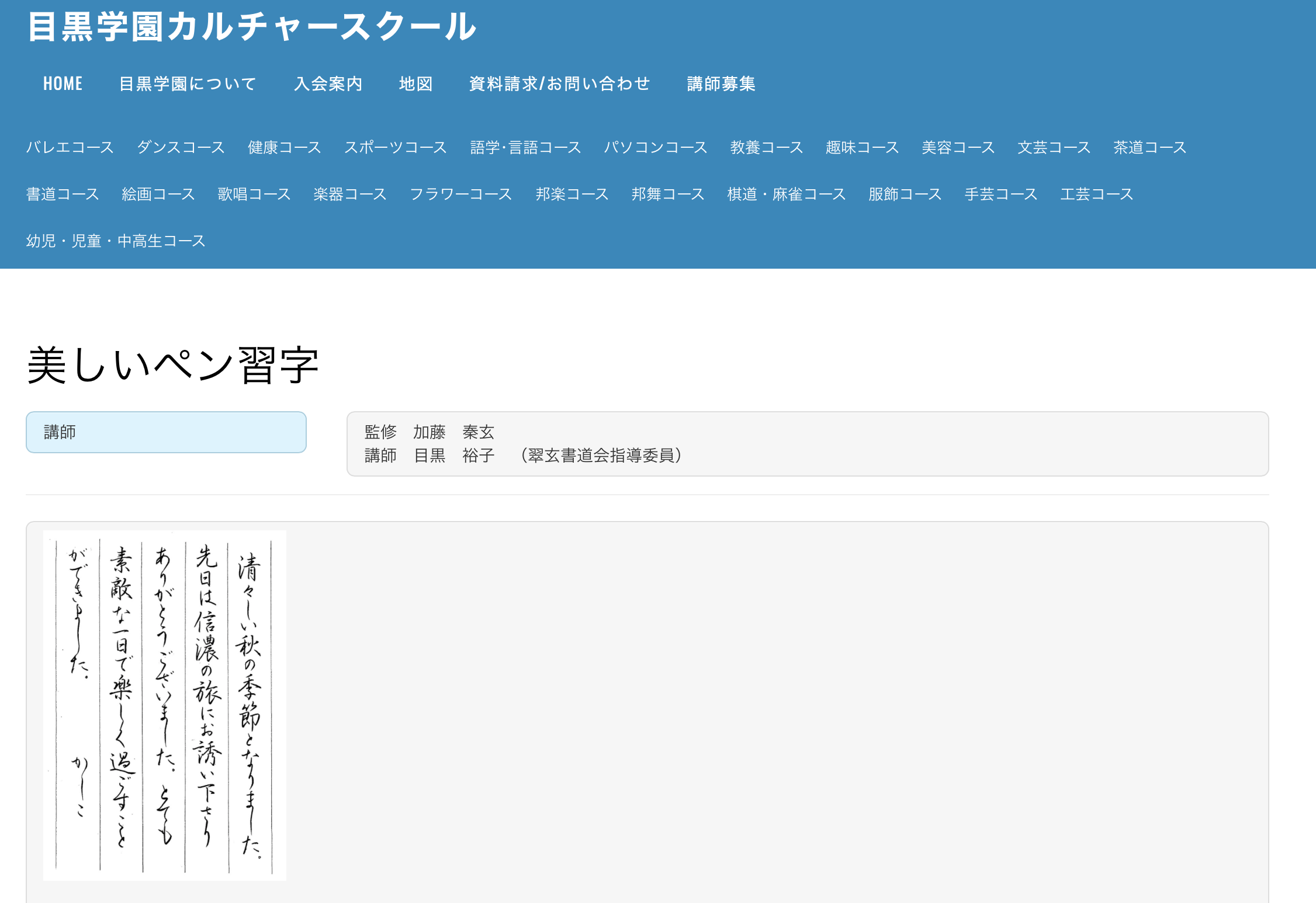Open 幼児・児童・中高生コース category
Image resolution: width=1316 pixels, height=903 pixels.
pos(116,241)
